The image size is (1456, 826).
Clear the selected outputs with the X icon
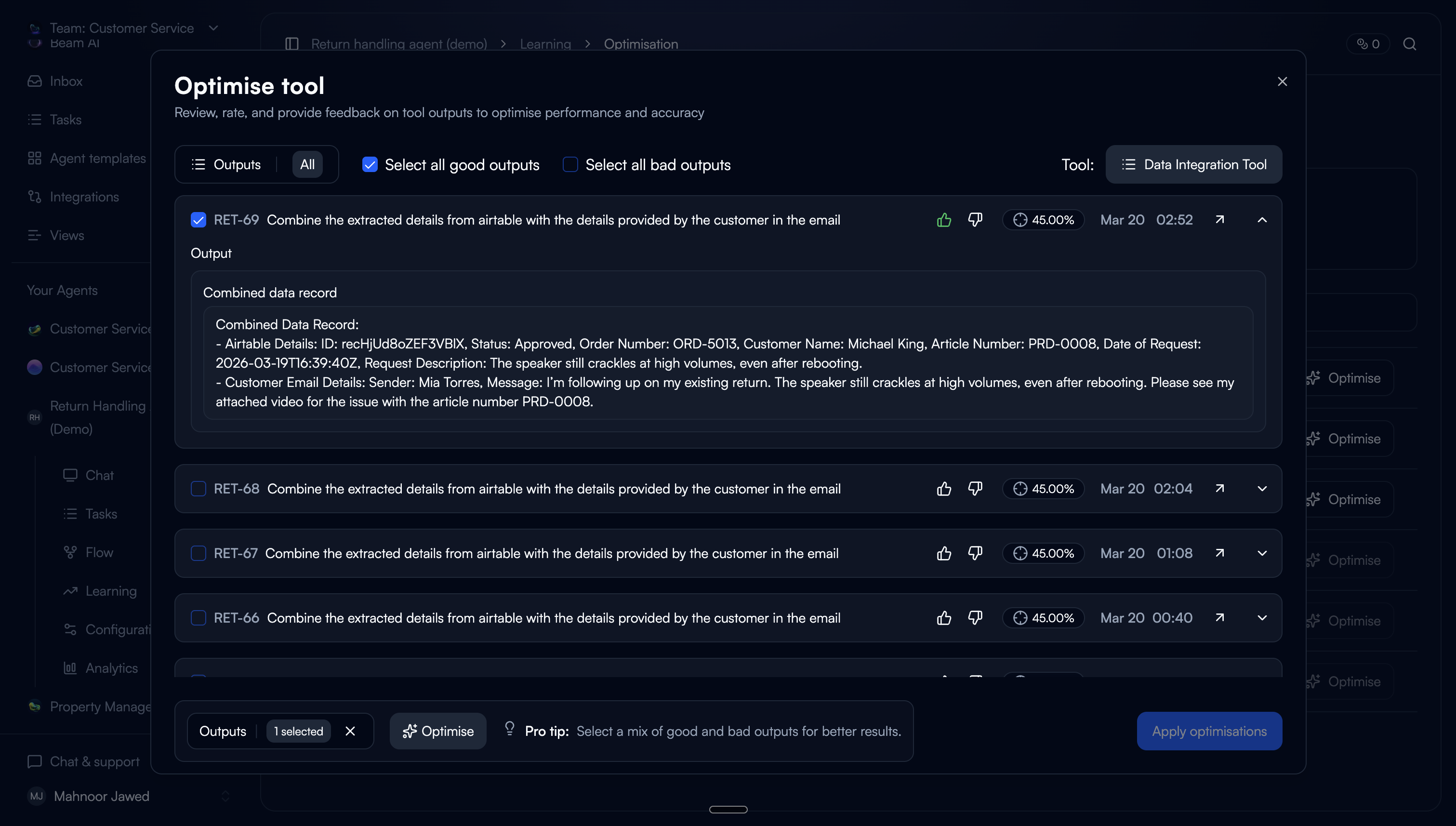(350, 731)
